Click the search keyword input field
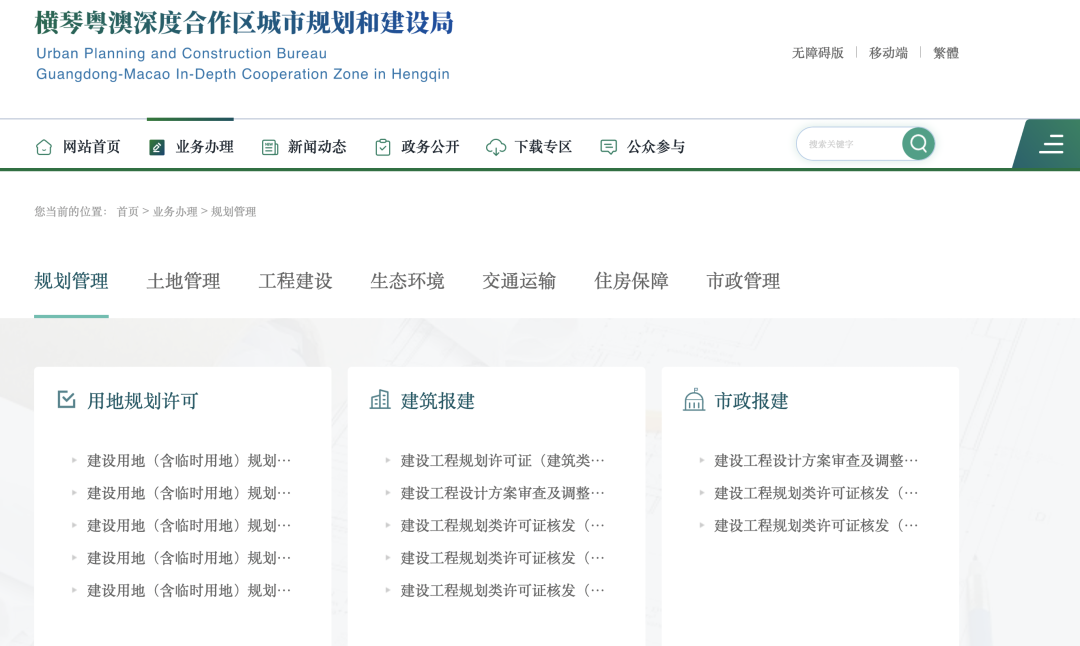 [850, 144]
